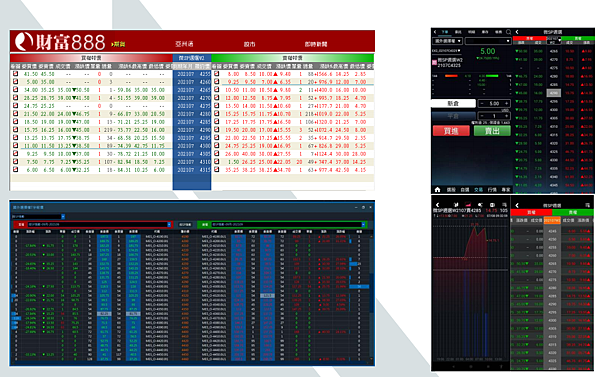Expand the account dropdown under 國外選擇權

point(446,50)
